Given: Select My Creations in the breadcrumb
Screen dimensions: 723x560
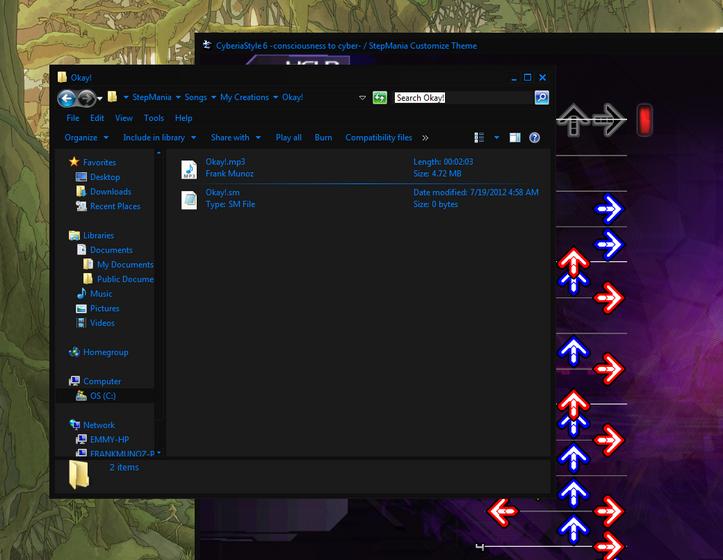Looking at the screenshot, I should (x=244, y=97).
